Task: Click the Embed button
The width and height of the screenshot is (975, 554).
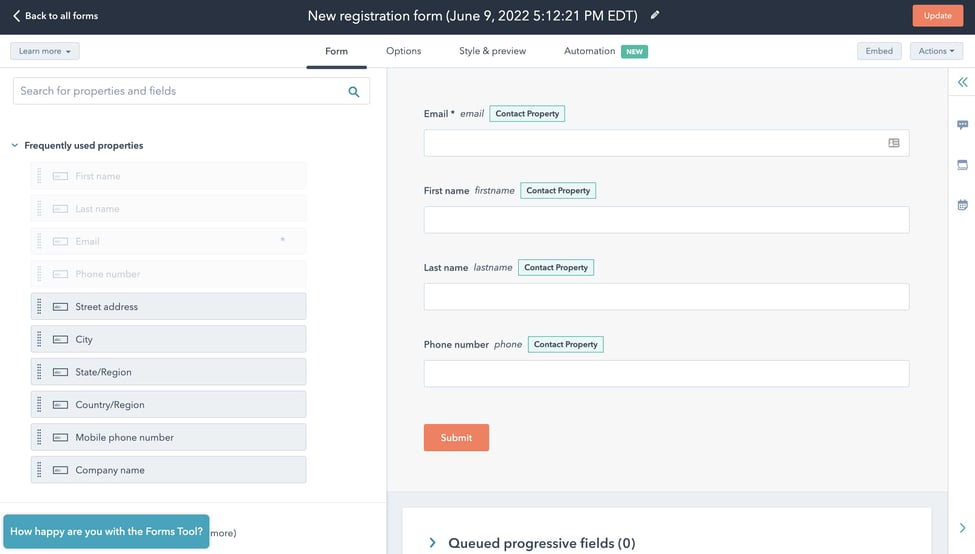Action: click(x=879, y=51)
